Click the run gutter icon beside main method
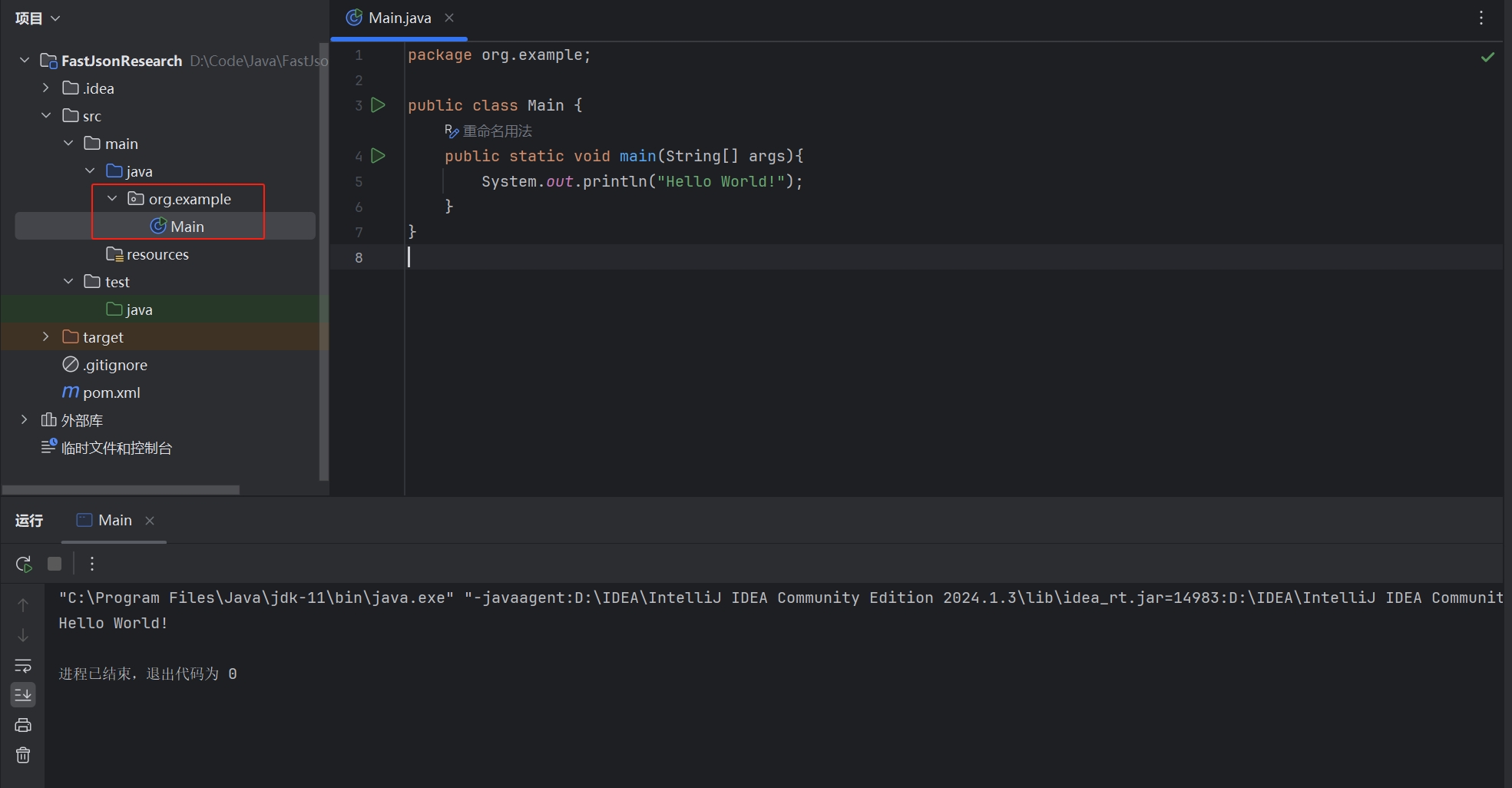Screen dimensions: 1512x788 click(378, 156)
